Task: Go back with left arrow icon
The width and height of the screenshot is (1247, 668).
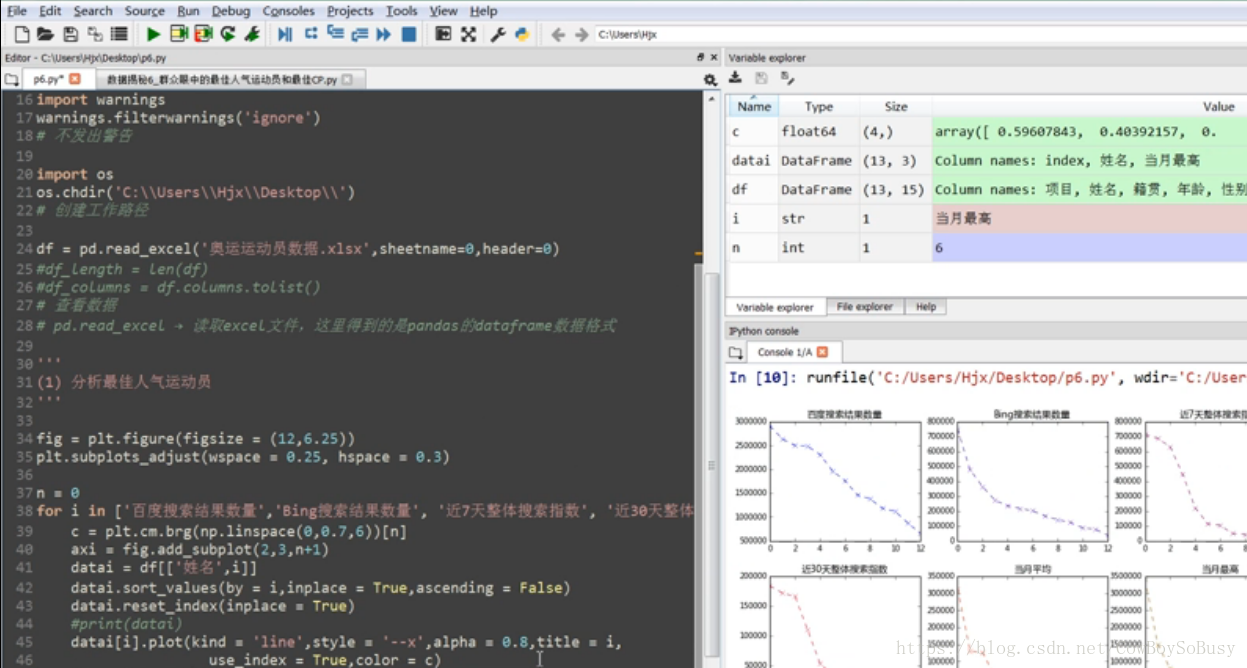Action: (x=558, y=34)
